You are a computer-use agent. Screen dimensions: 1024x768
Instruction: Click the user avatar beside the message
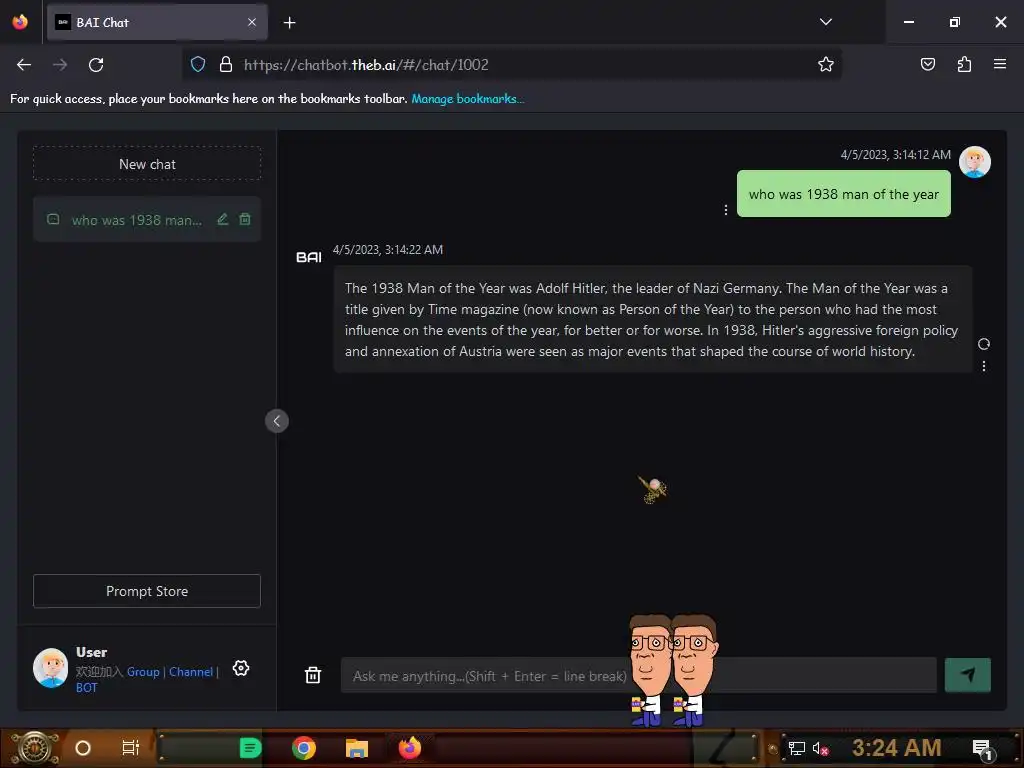tap(974, 162)
